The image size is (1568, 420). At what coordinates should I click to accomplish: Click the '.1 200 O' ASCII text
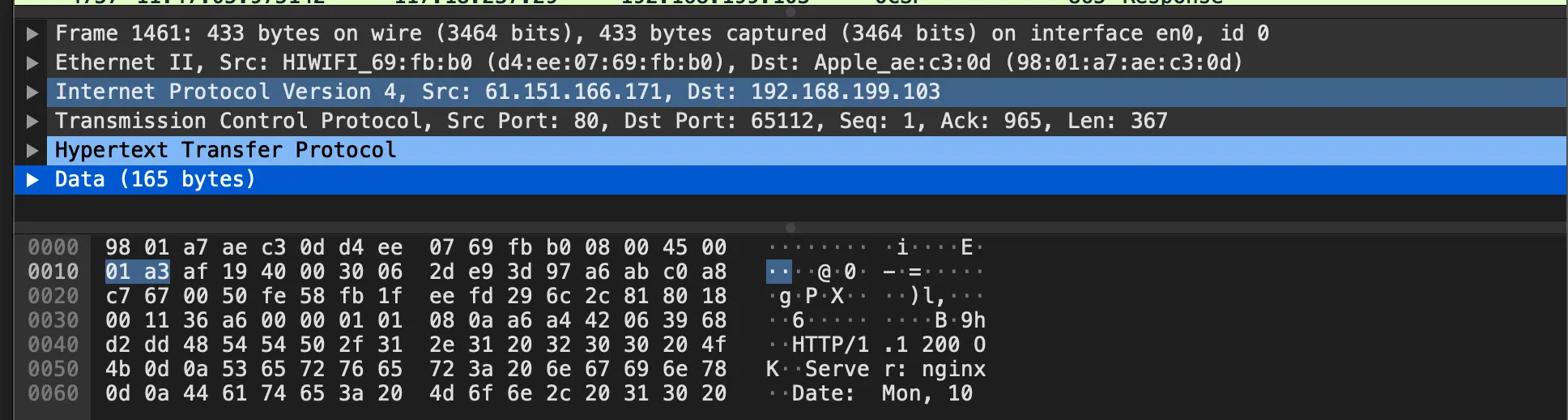(935, 345)
